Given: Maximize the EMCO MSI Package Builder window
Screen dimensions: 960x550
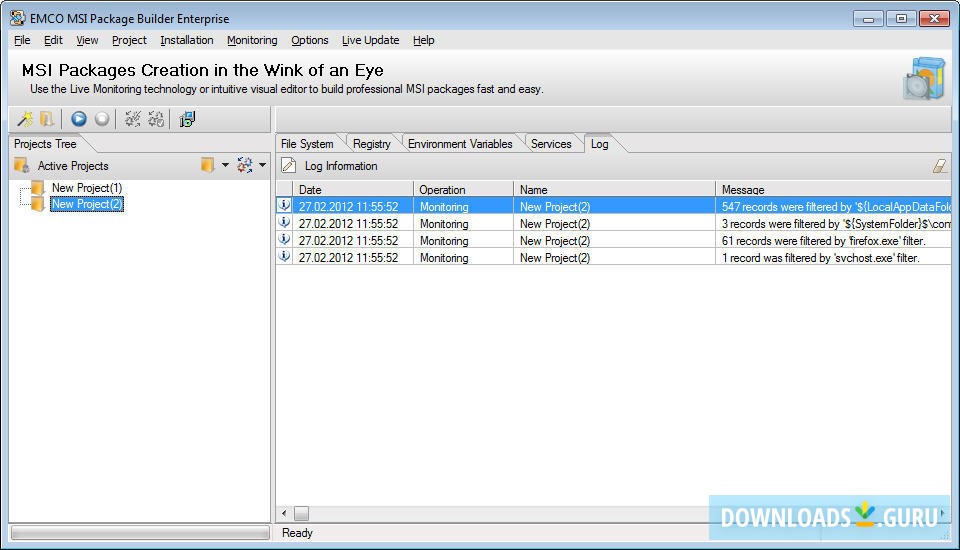Looking at the screenshot, I should (x=901, y=18).
